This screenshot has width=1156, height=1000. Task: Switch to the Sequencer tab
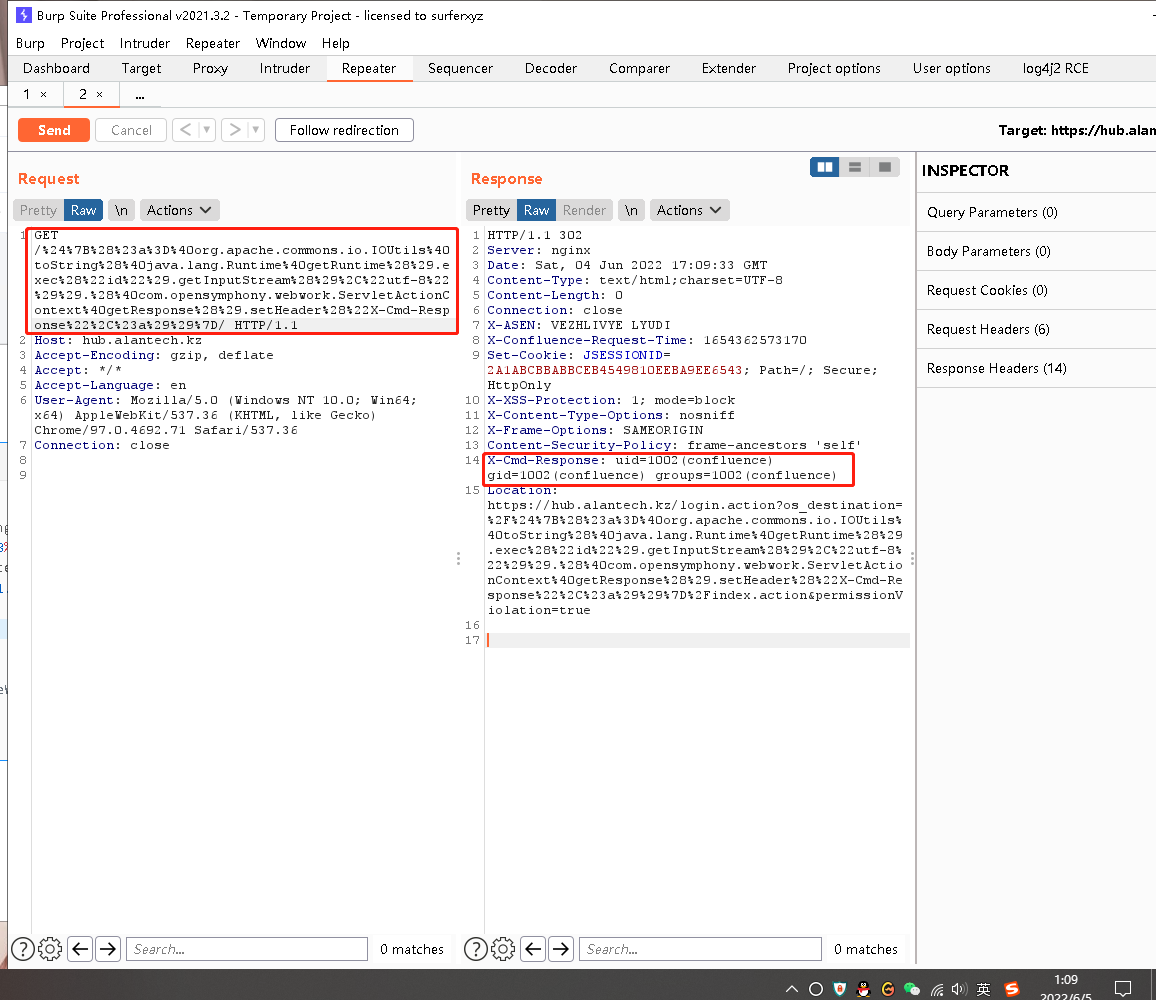(x=460, y=69)
